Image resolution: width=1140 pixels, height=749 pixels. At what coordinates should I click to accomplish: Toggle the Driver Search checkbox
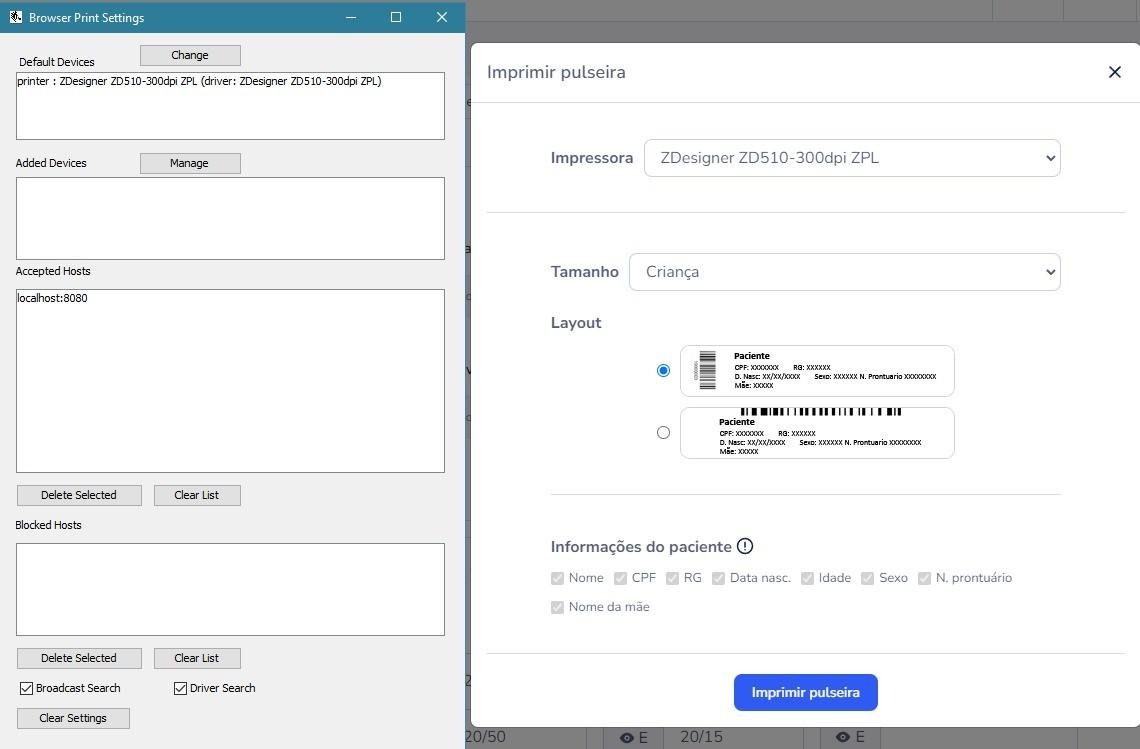point(181,688)
